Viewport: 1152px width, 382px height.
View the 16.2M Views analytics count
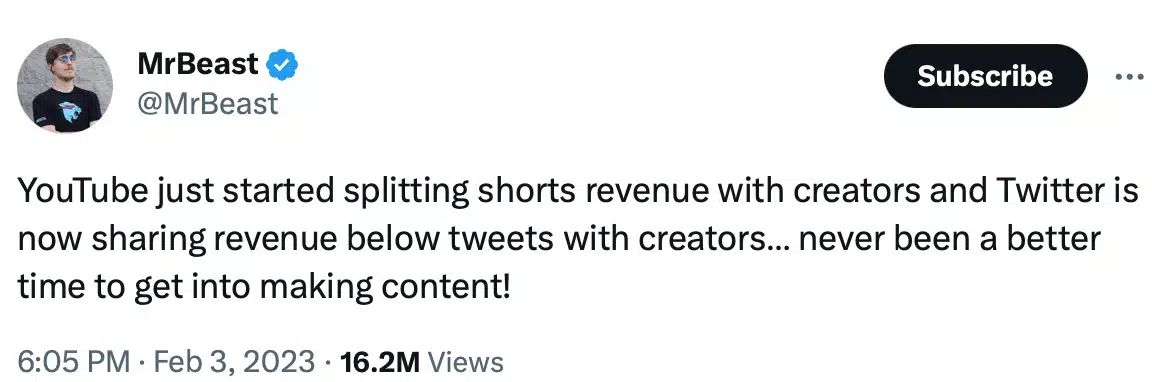coord(417,362)
